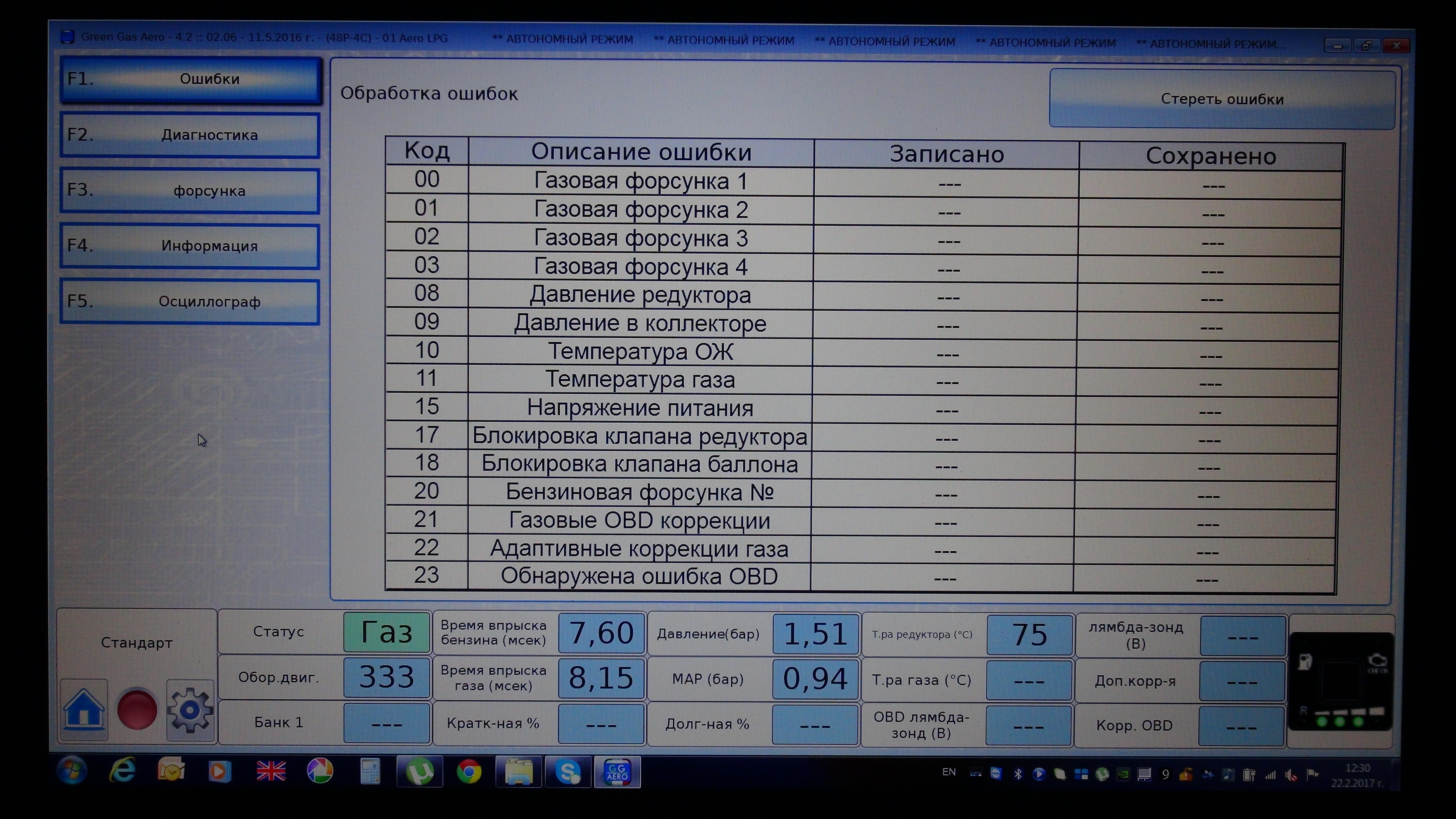Click the EN language indicator in the tray
The image size is (1456, 819).
pos(949,772)
